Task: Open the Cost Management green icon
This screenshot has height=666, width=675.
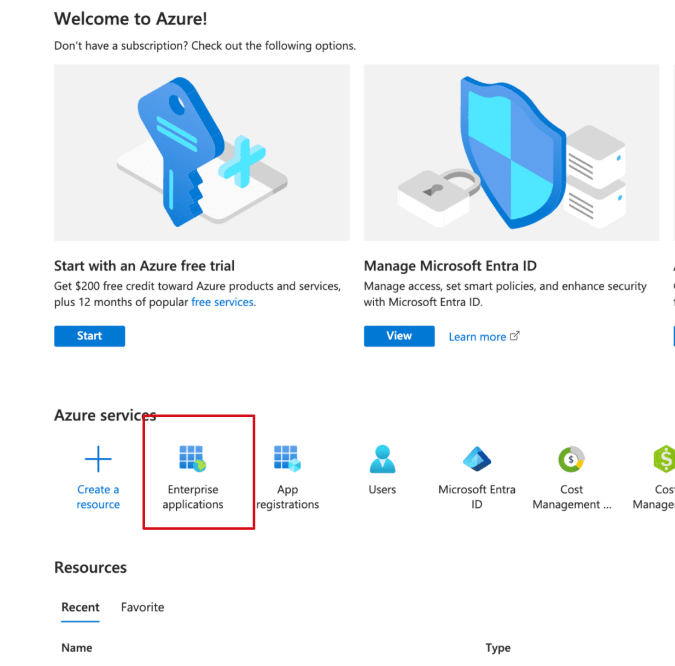Action: point(571,459)
